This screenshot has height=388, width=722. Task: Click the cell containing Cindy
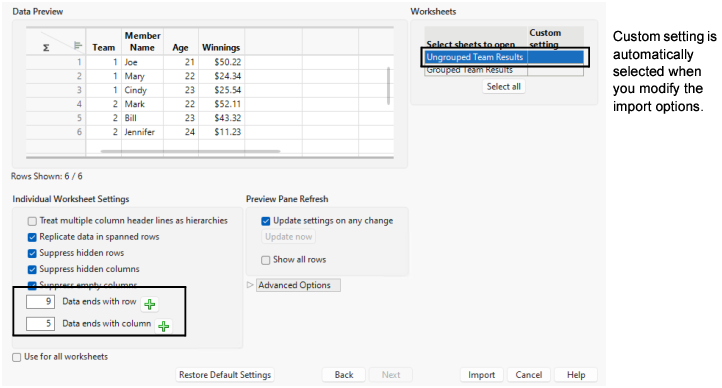pos(142,90)
